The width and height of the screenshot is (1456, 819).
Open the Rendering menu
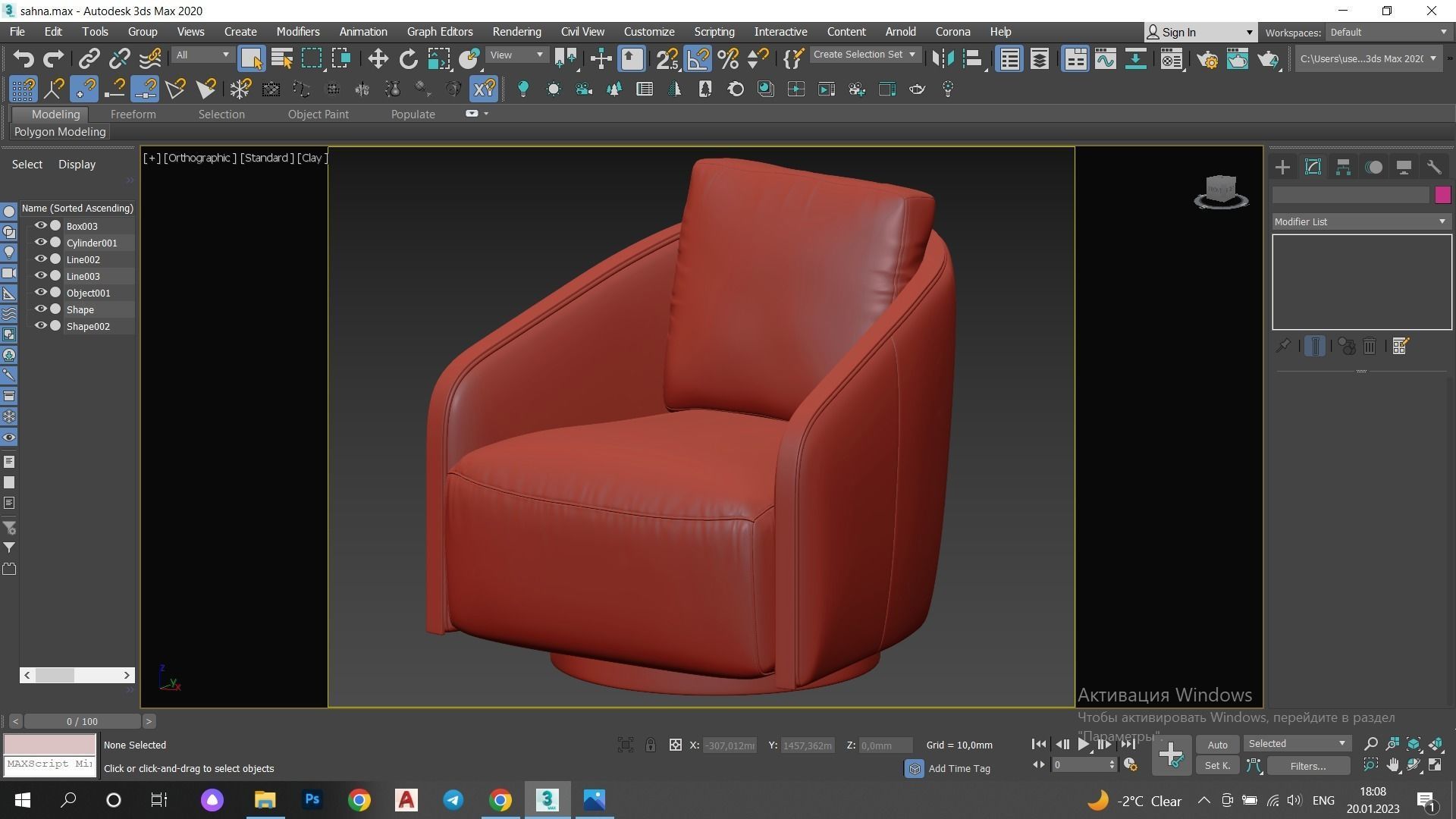[x=516, y=32]
